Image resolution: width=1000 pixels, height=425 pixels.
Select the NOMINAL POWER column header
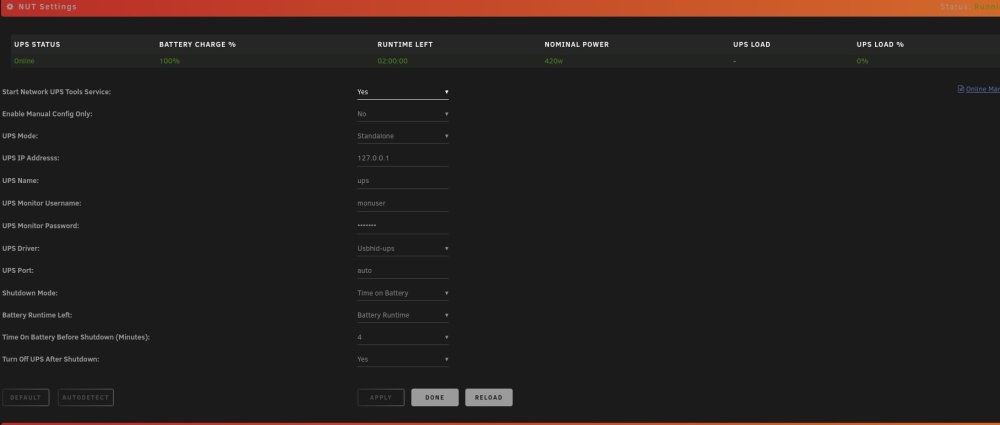[577, 45]
